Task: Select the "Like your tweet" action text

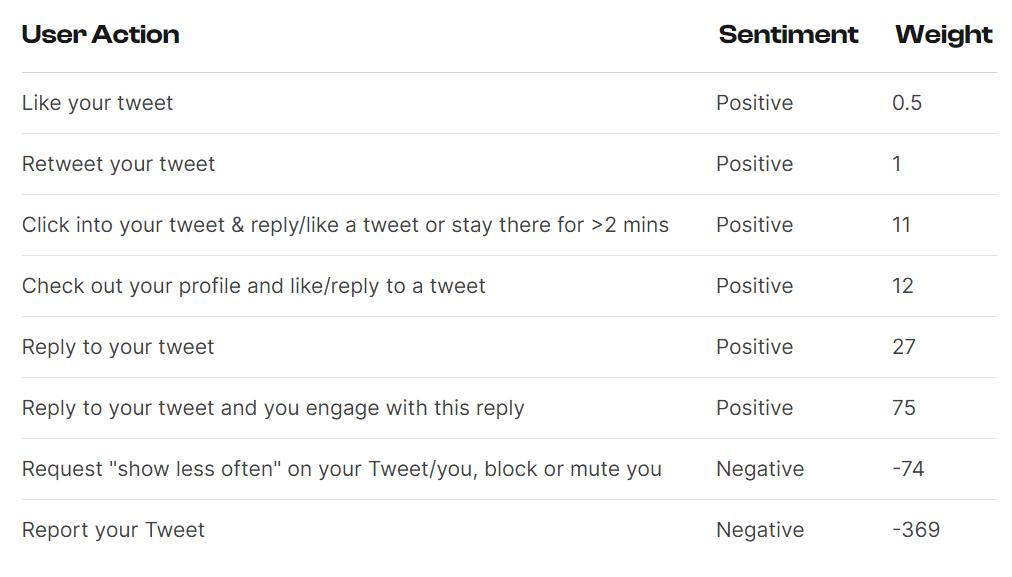Action: tap(97, 103)
